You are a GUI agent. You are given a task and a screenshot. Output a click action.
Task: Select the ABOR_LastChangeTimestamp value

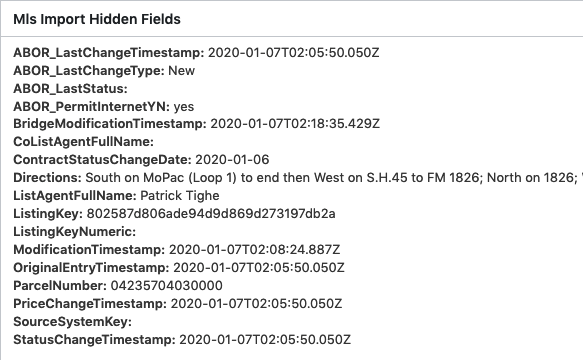pos(293,53)
